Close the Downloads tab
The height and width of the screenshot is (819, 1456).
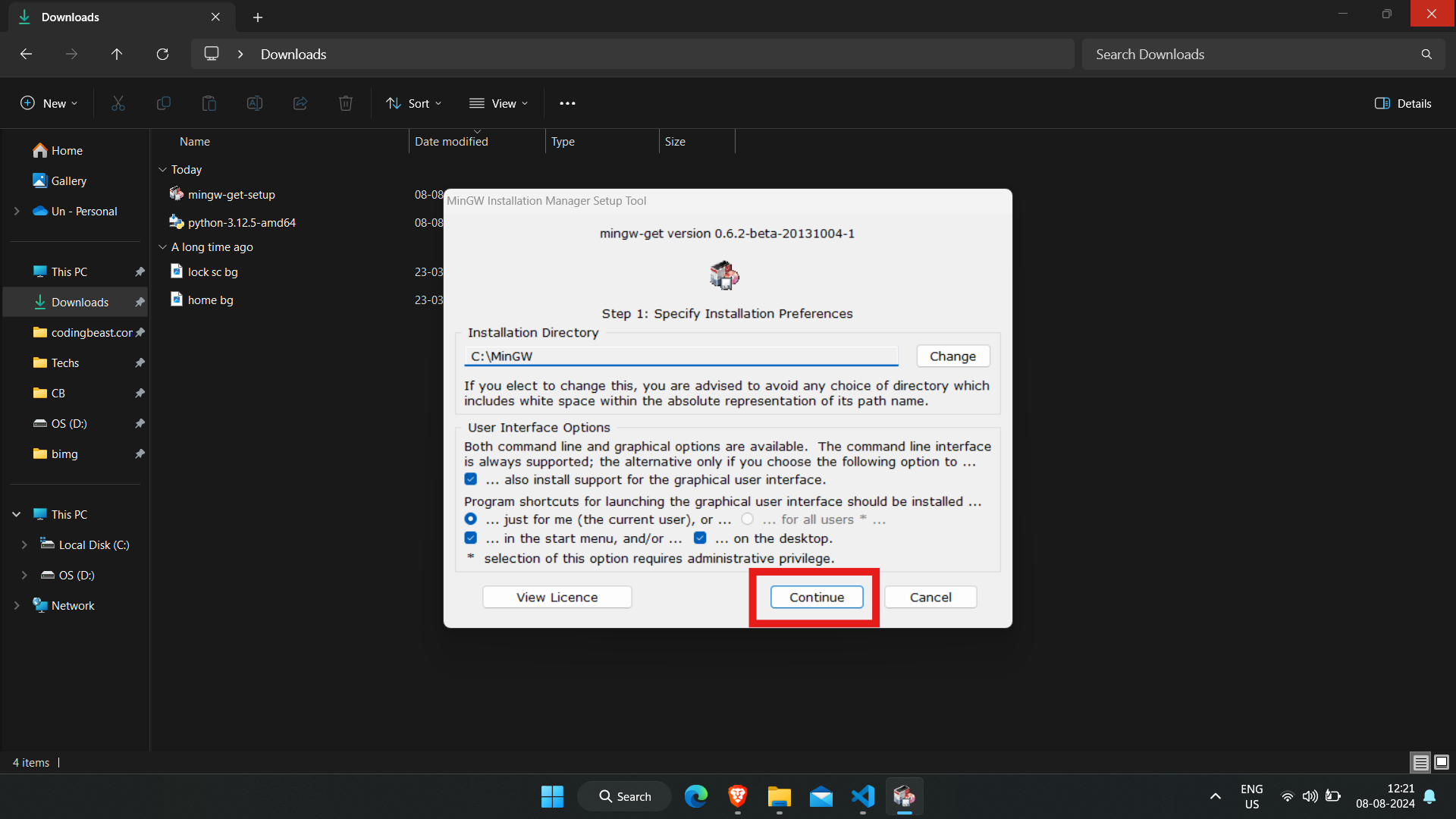tap(215, 17)
